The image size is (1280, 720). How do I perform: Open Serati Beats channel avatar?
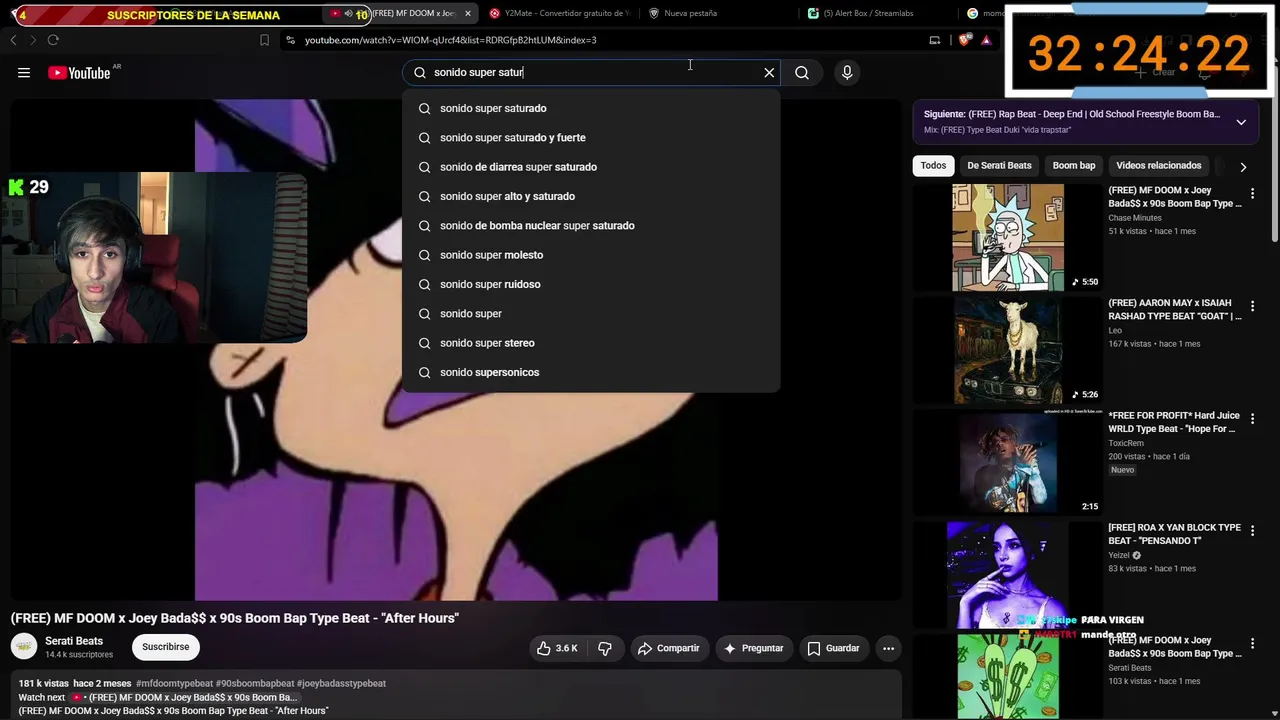click(x=24, y=647)
